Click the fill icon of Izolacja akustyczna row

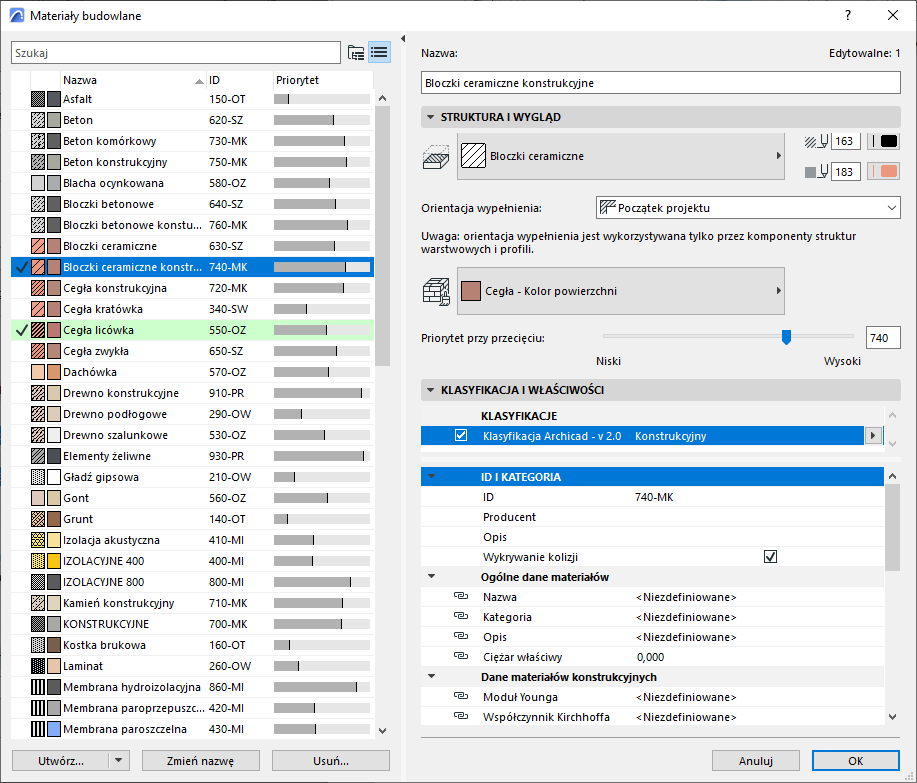point(38,540)
